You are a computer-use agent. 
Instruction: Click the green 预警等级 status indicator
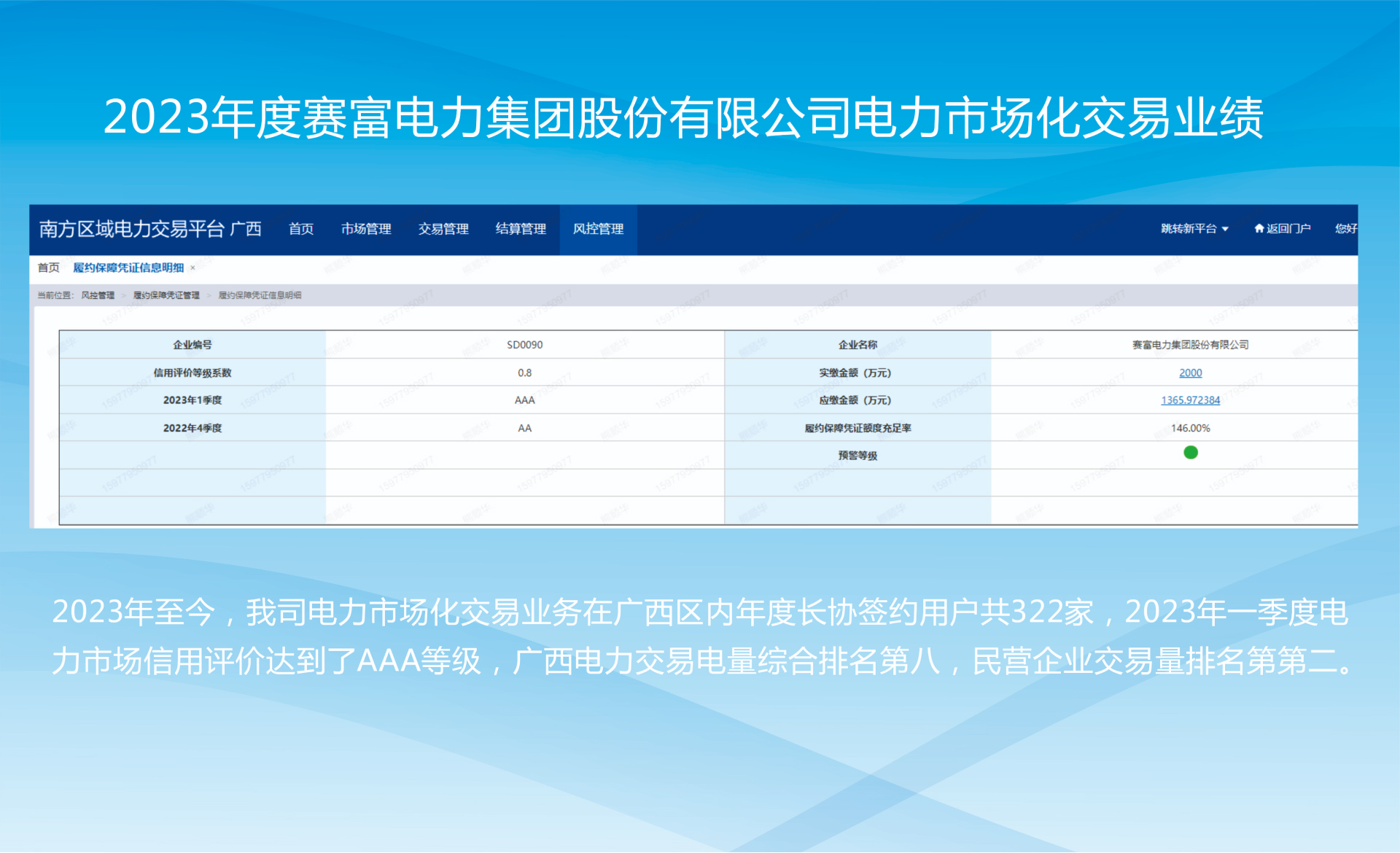(1191, 453)
